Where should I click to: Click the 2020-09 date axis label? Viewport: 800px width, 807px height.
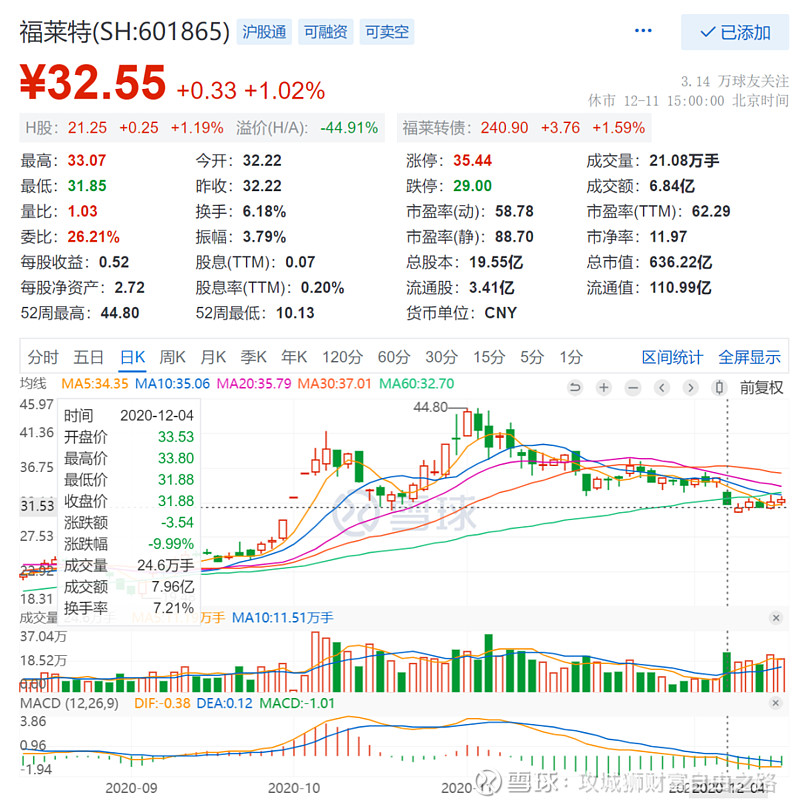pos(131,788)
